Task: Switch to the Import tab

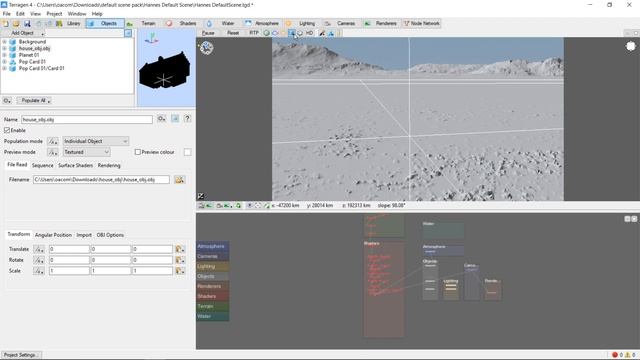Action: (x=84, y=235)
